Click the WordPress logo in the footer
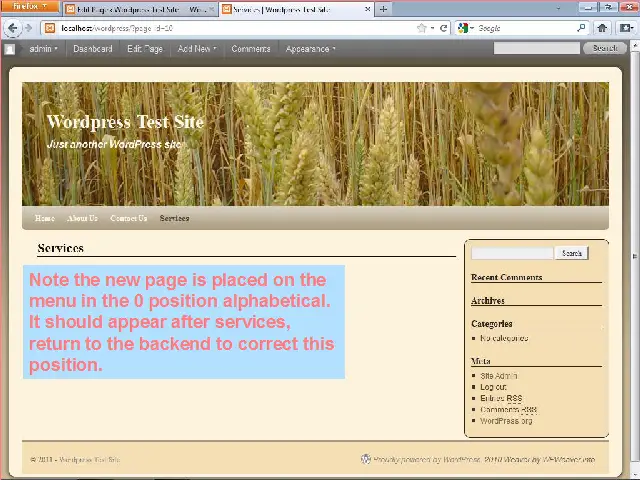This screenshot has height=480, width=640. [366, 459]
